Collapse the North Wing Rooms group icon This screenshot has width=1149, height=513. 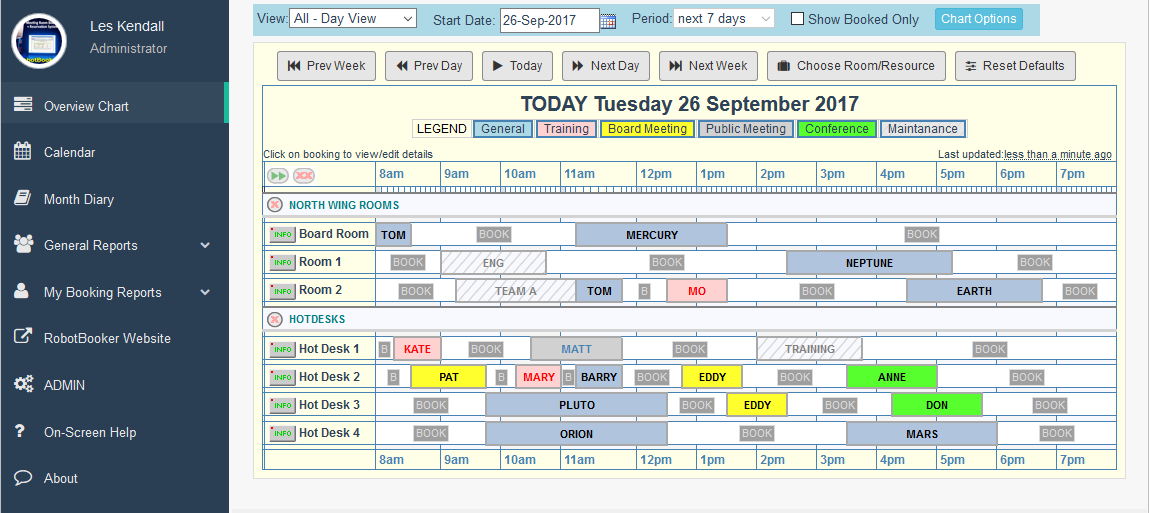[275, 205]
